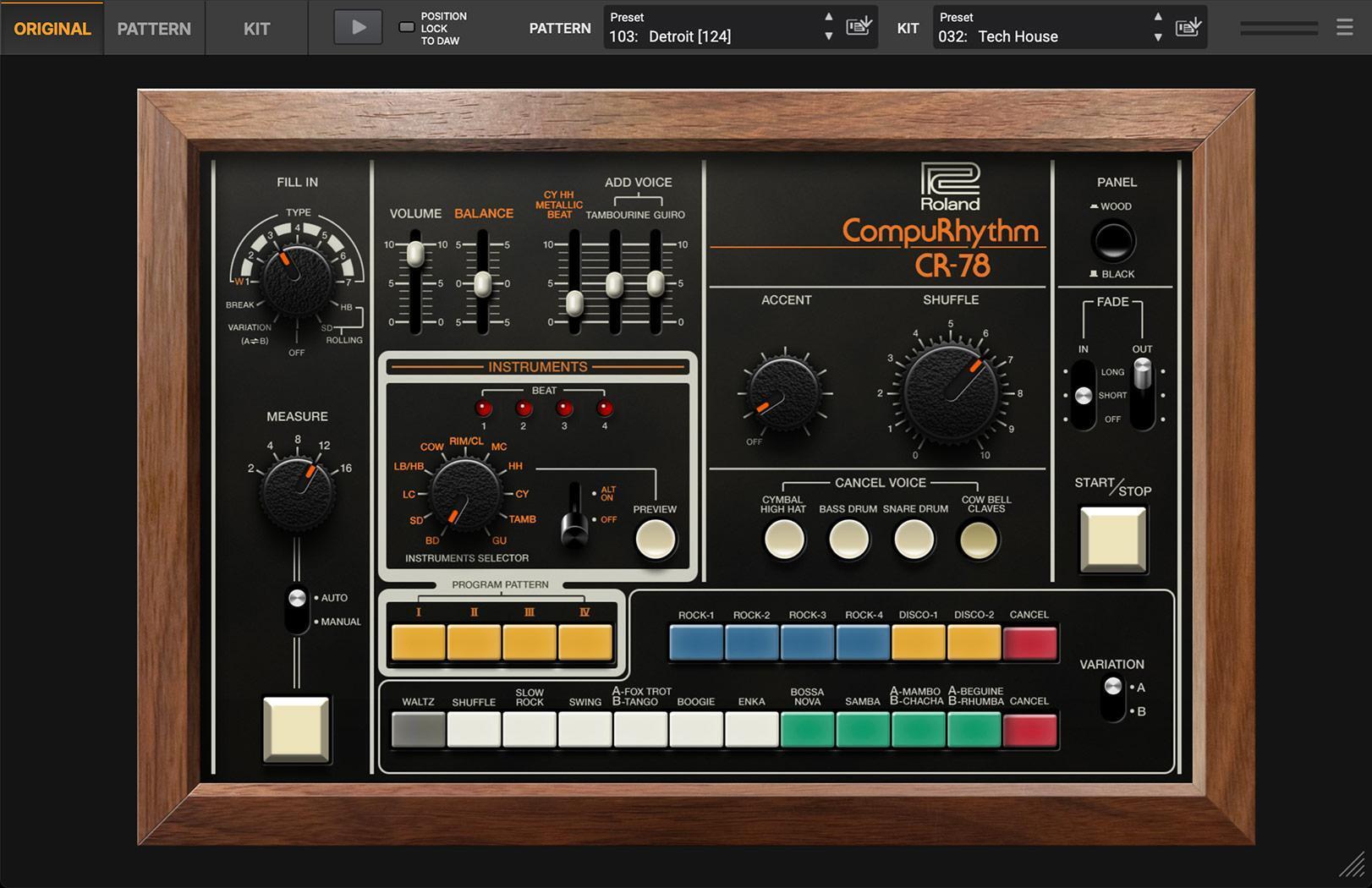Viewport: 1372px width, 888px height.
Task: Raise the VOLUME fader
Action: pyautogui.click(x=414, y=254)
